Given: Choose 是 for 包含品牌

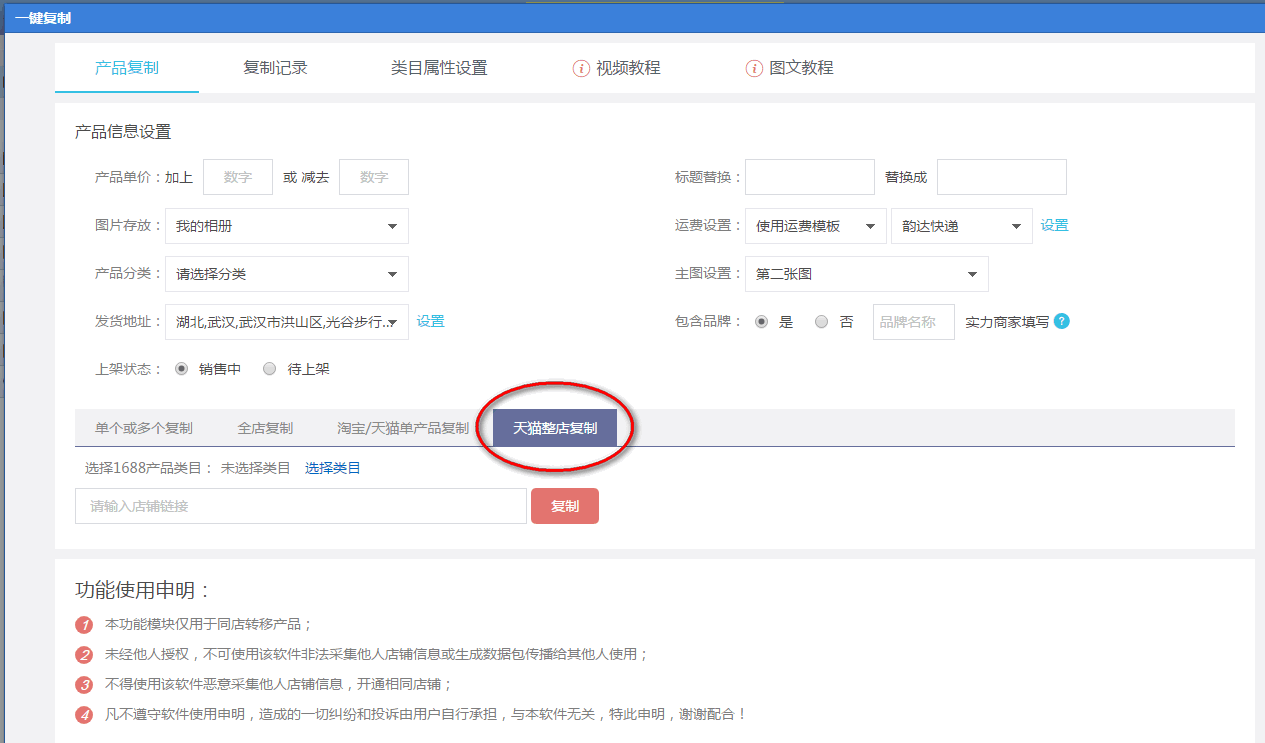Looking at the screenshot, I should pyautogui.click(x=761, y=322).
